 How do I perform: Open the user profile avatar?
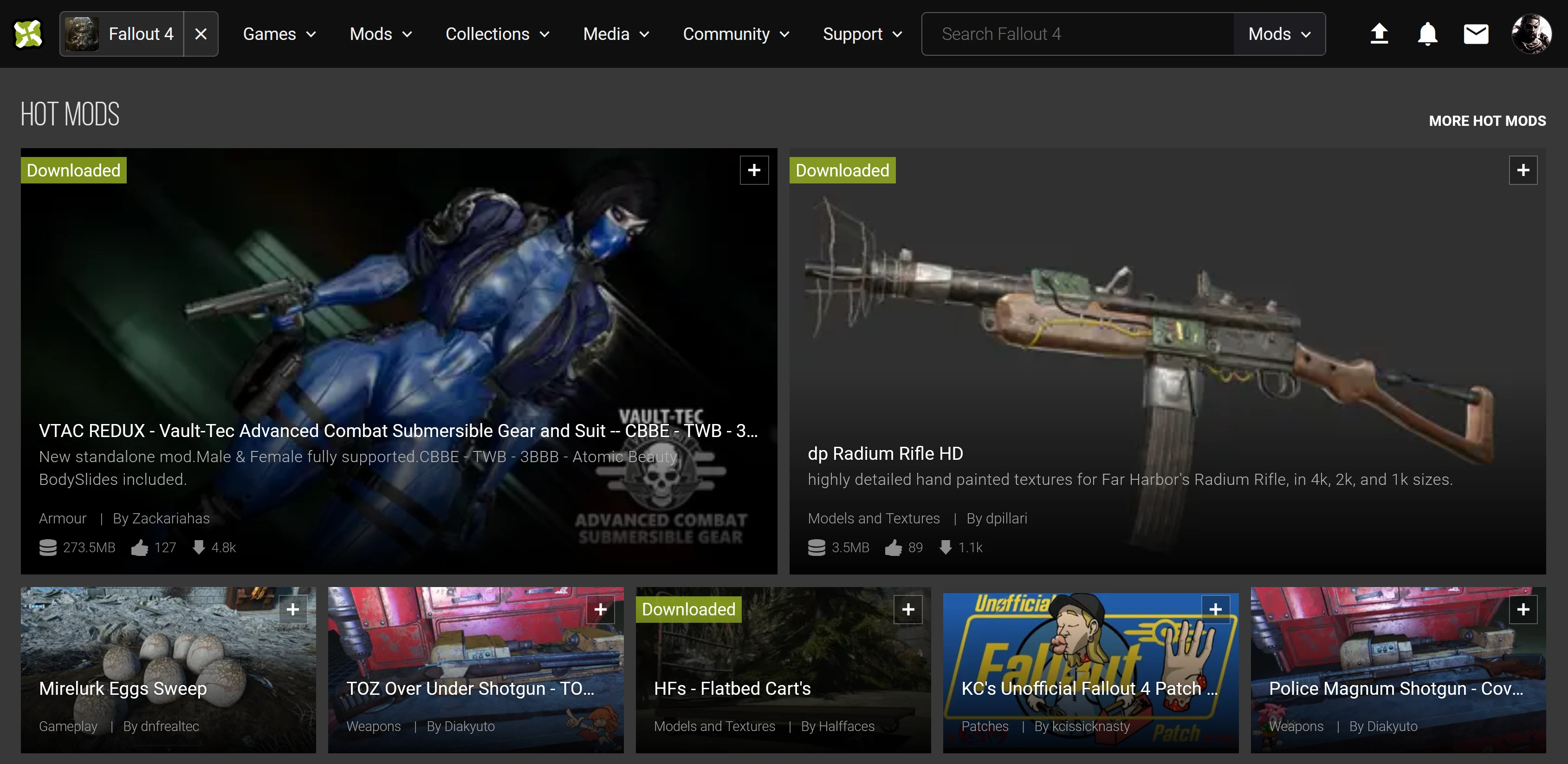point(1531,34)
